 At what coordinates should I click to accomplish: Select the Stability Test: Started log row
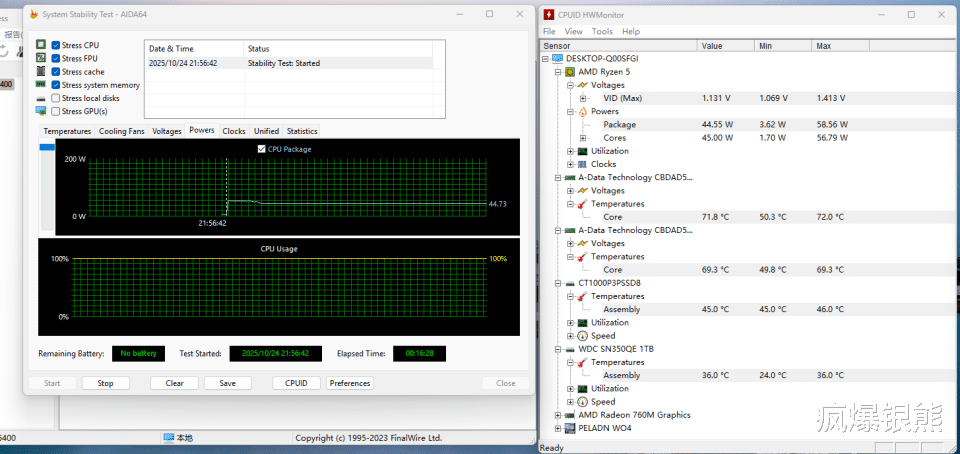point(289,63)
